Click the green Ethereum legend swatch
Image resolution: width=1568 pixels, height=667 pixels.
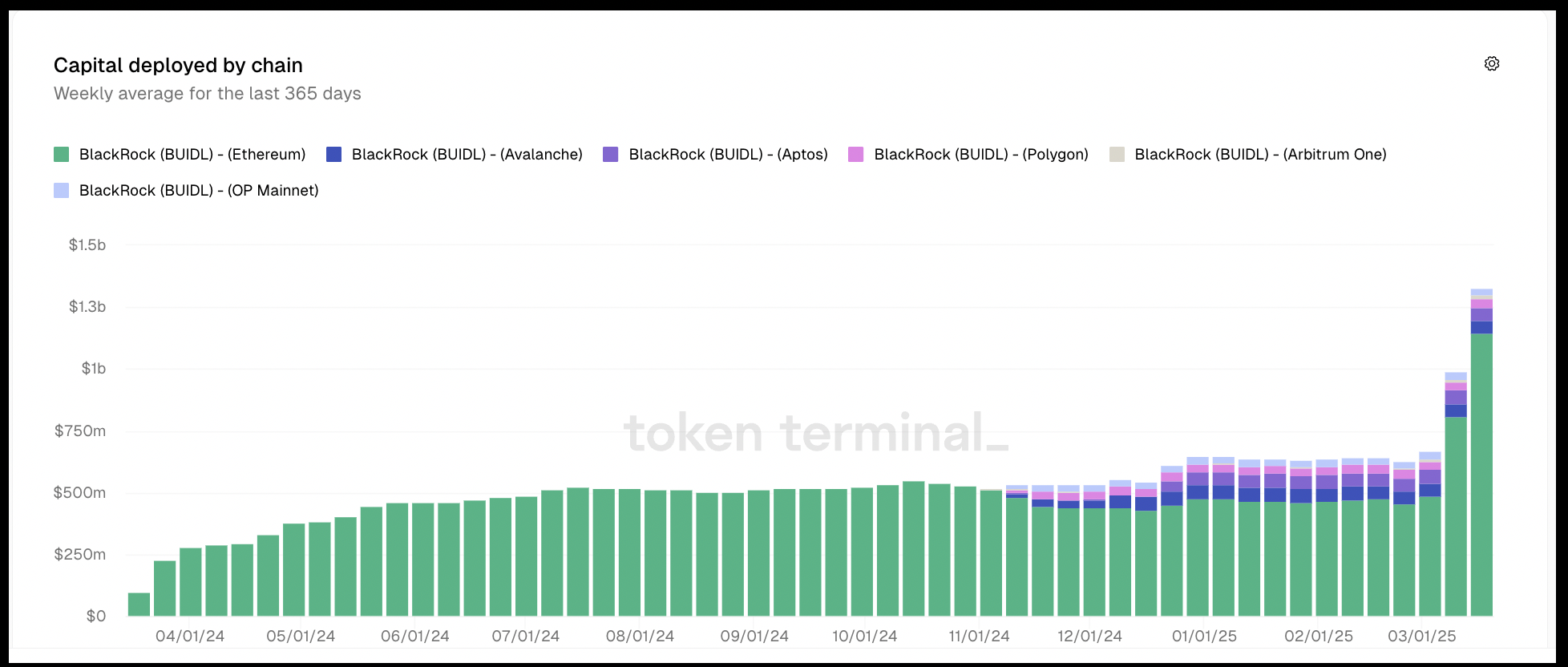[61, 155]
